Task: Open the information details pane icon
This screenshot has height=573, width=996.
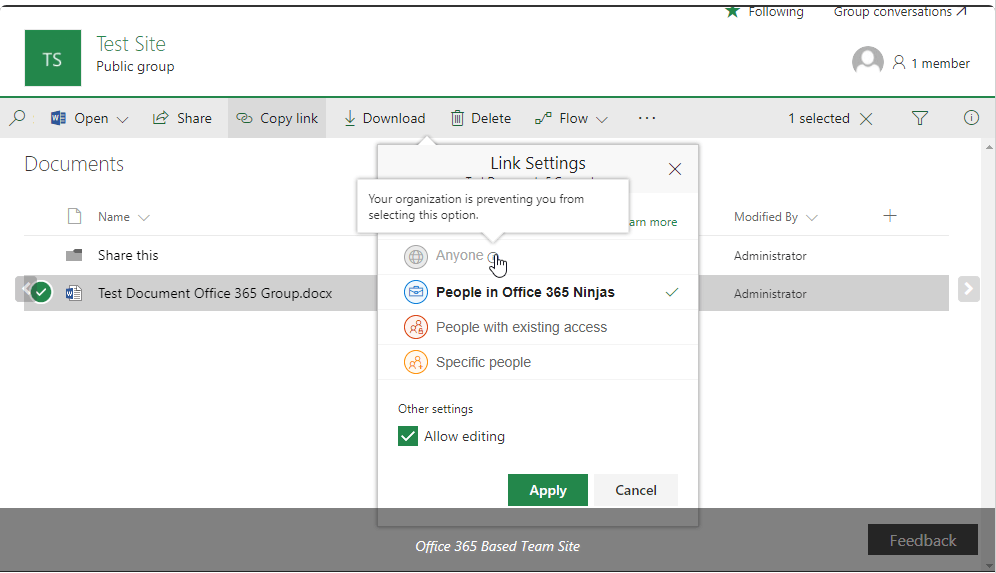Action: click(x=971, y=118)
